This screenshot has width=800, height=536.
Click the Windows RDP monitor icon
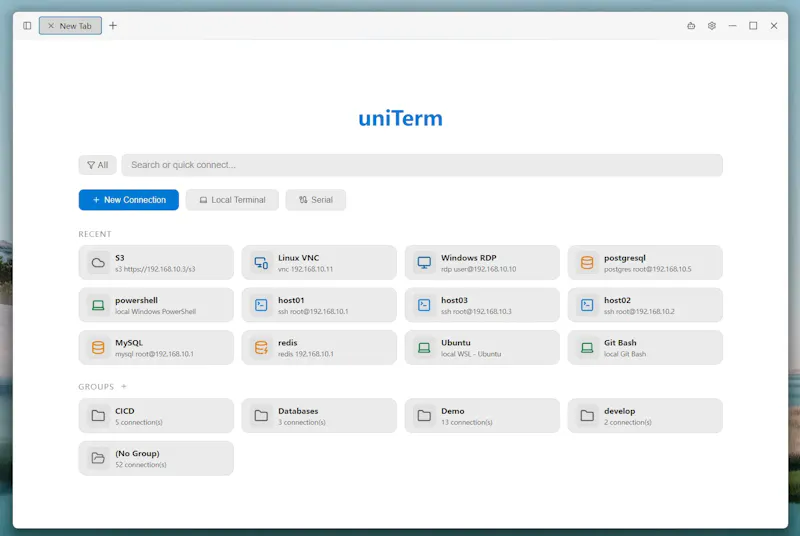[424, 263]
